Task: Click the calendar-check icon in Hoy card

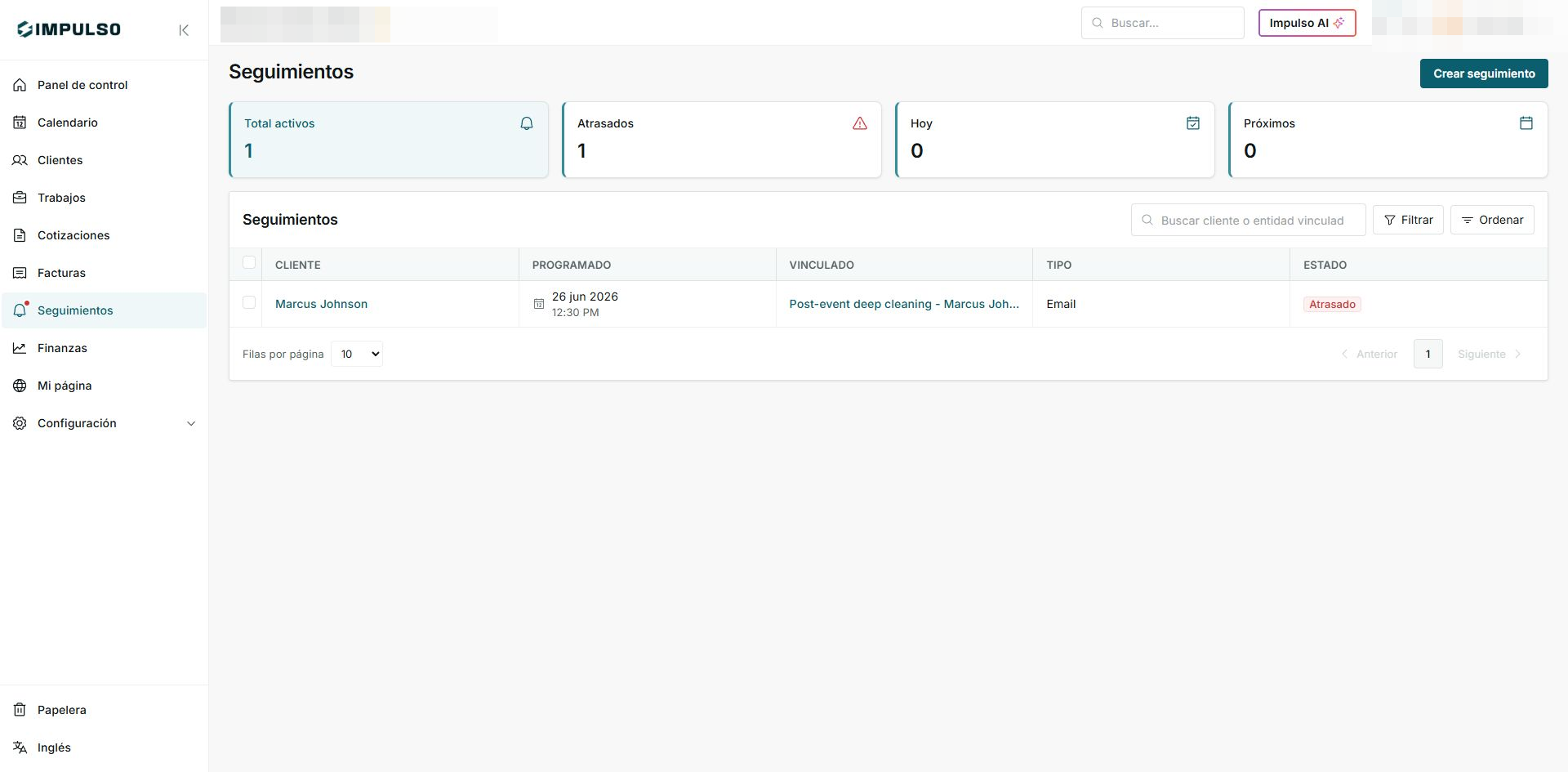Action: tap(1193, 123)
